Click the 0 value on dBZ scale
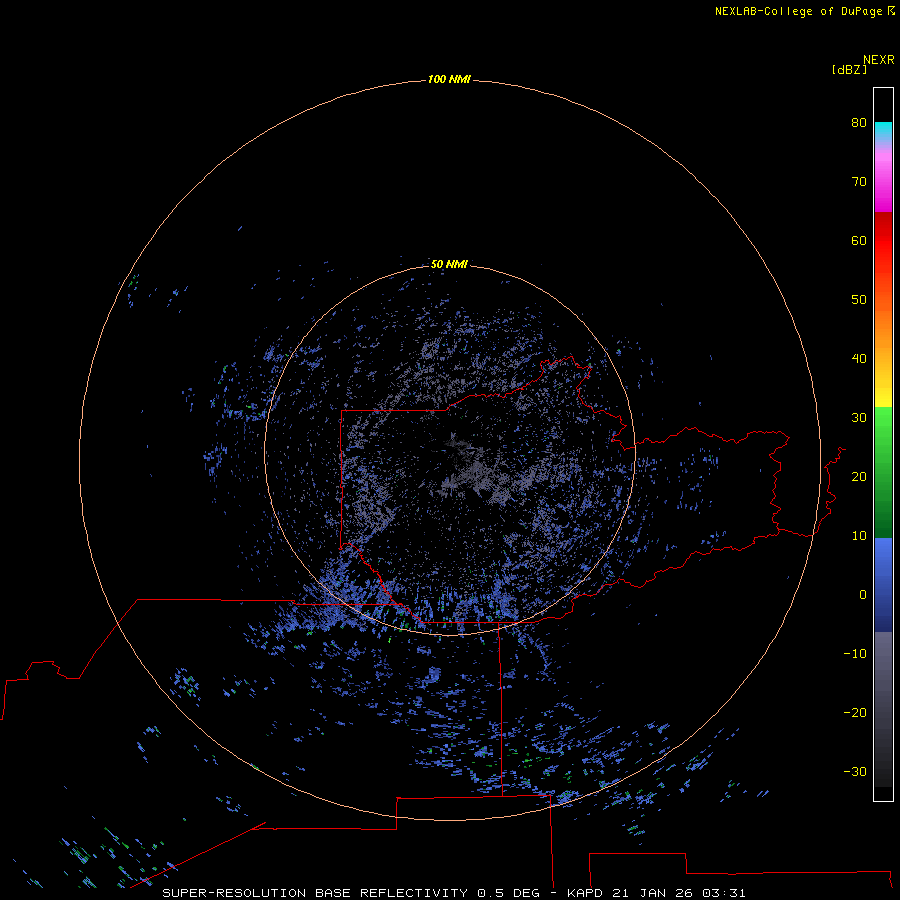This screenshot has height=900, width=900. (863, 595)
